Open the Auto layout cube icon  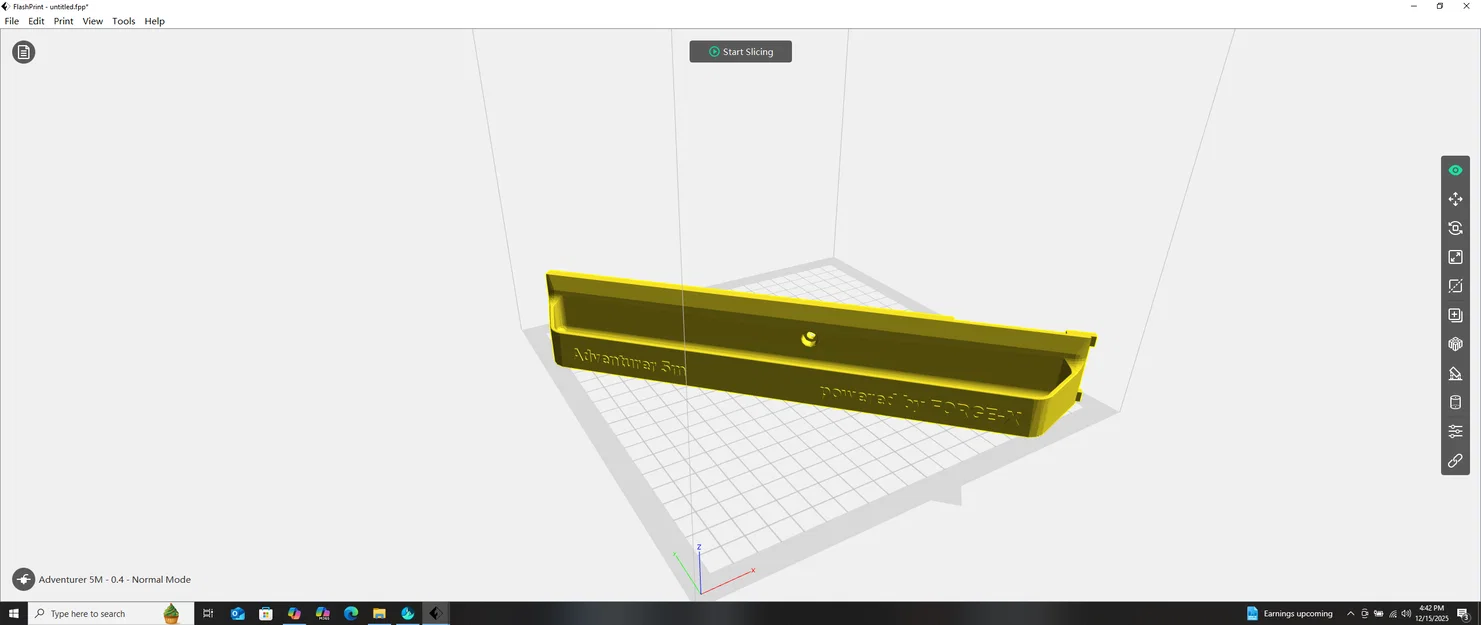(x=1455, y=344)
